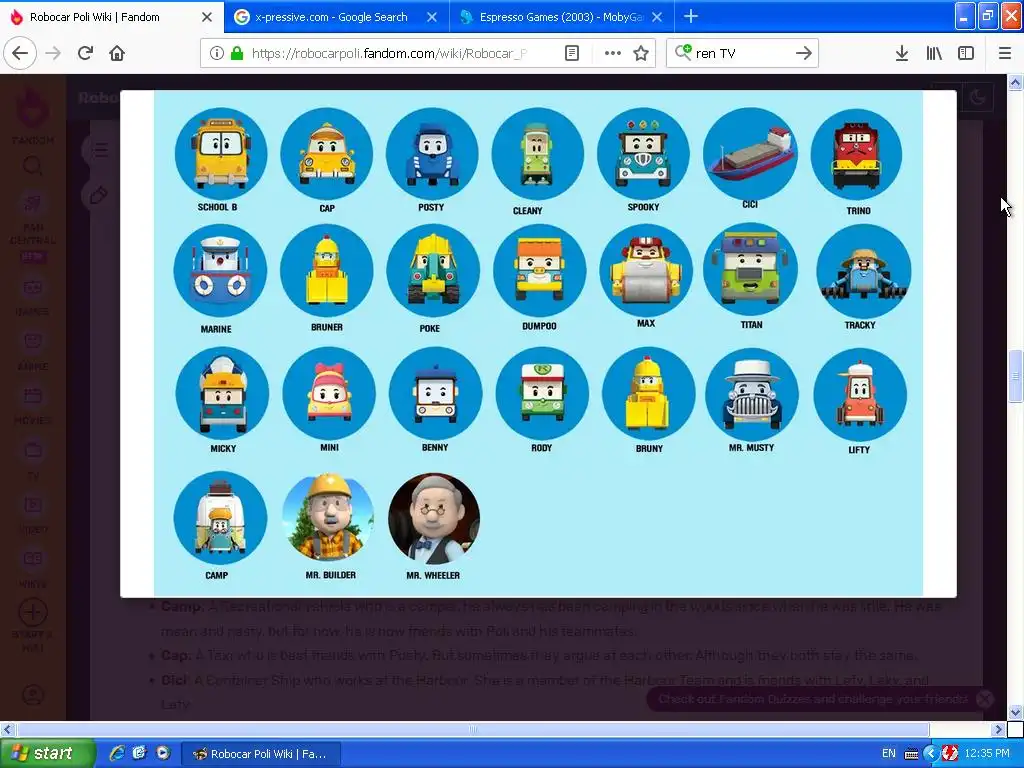Open the Library bookshelf icon
Screen dimensions: 1024x768
click(x=934, y=53)
